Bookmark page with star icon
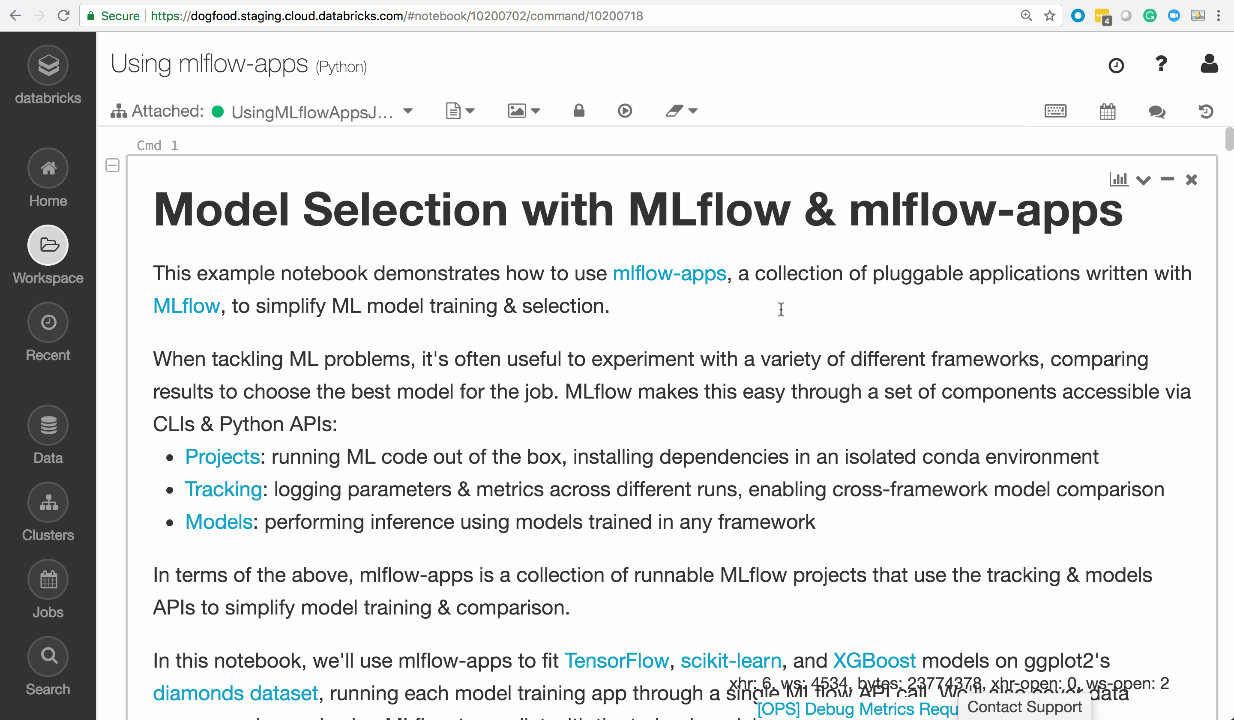 pyautogui.click(x=1050, y=16)
